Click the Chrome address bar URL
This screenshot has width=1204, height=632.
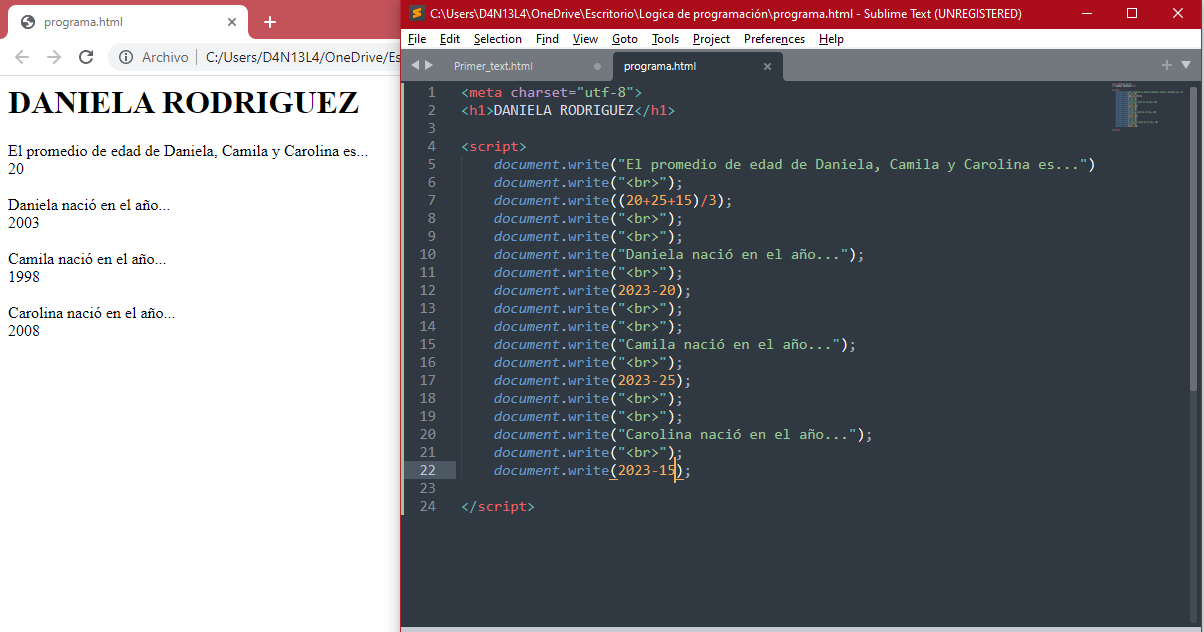click(x=302, y=57)
